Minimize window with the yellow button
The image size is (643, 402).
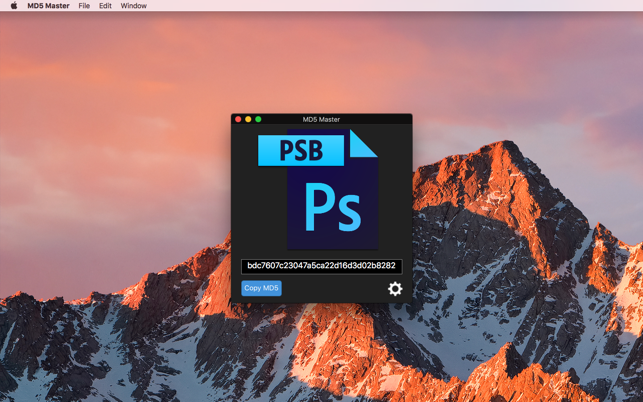tap(248, 119)
